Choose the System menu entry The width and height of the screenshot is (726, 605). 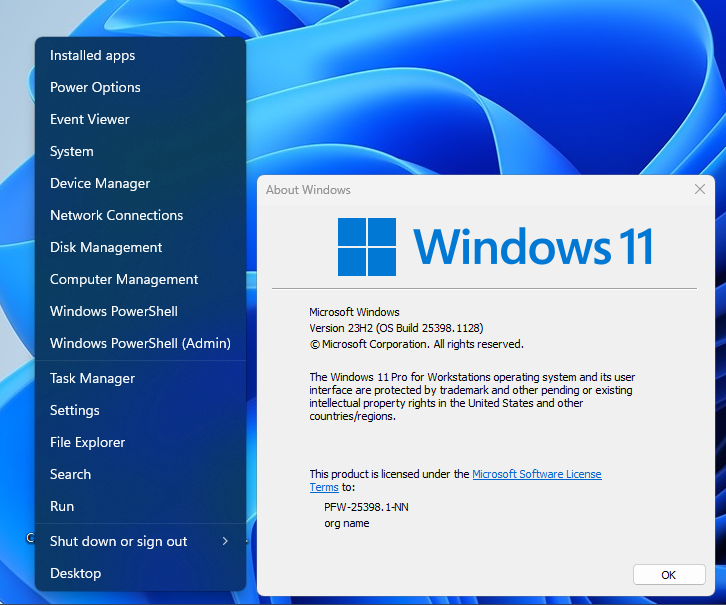(140, 151)
